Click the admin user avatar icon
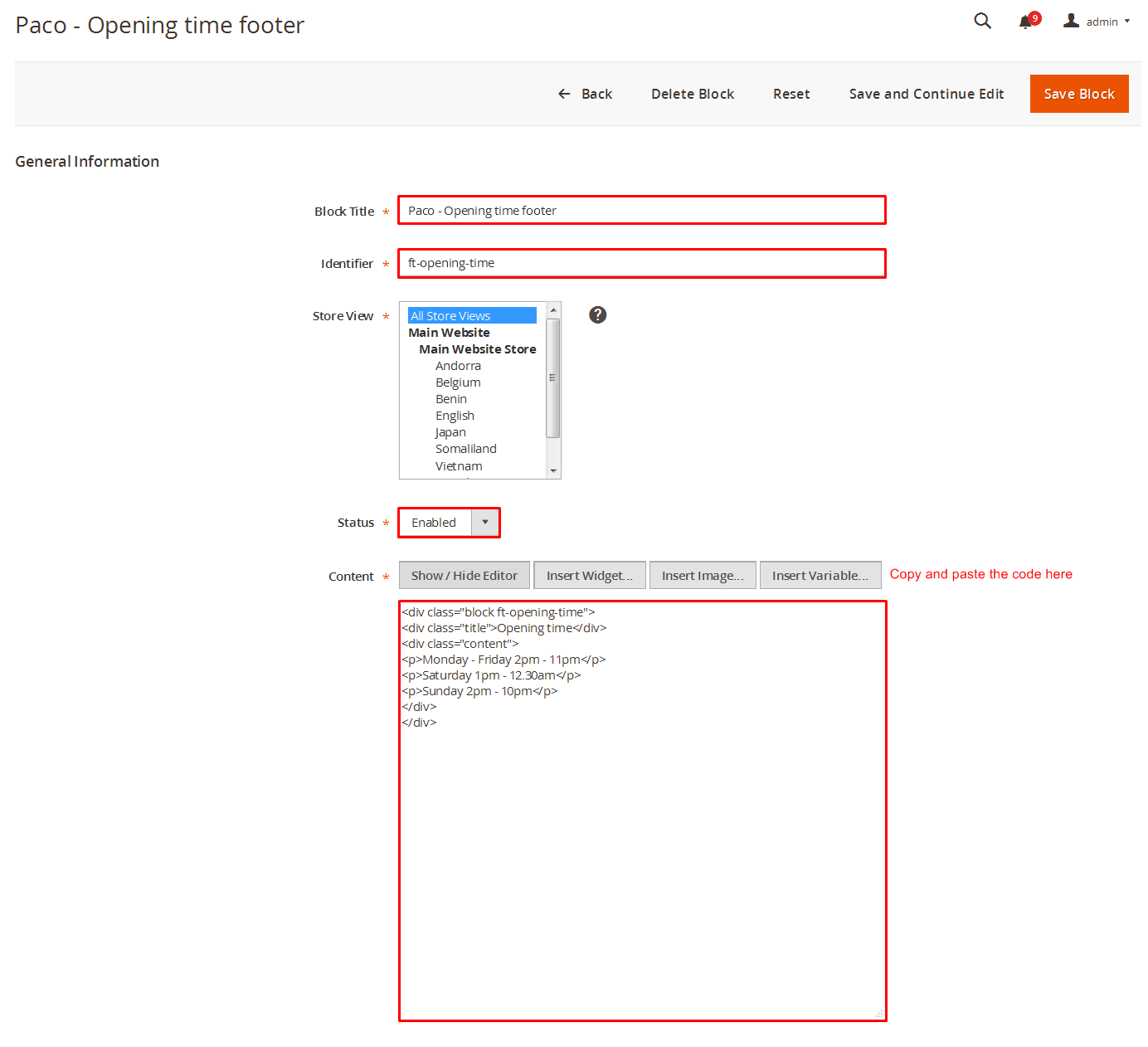Viewport: 1148px width, 1047px height. point(1071,21)
